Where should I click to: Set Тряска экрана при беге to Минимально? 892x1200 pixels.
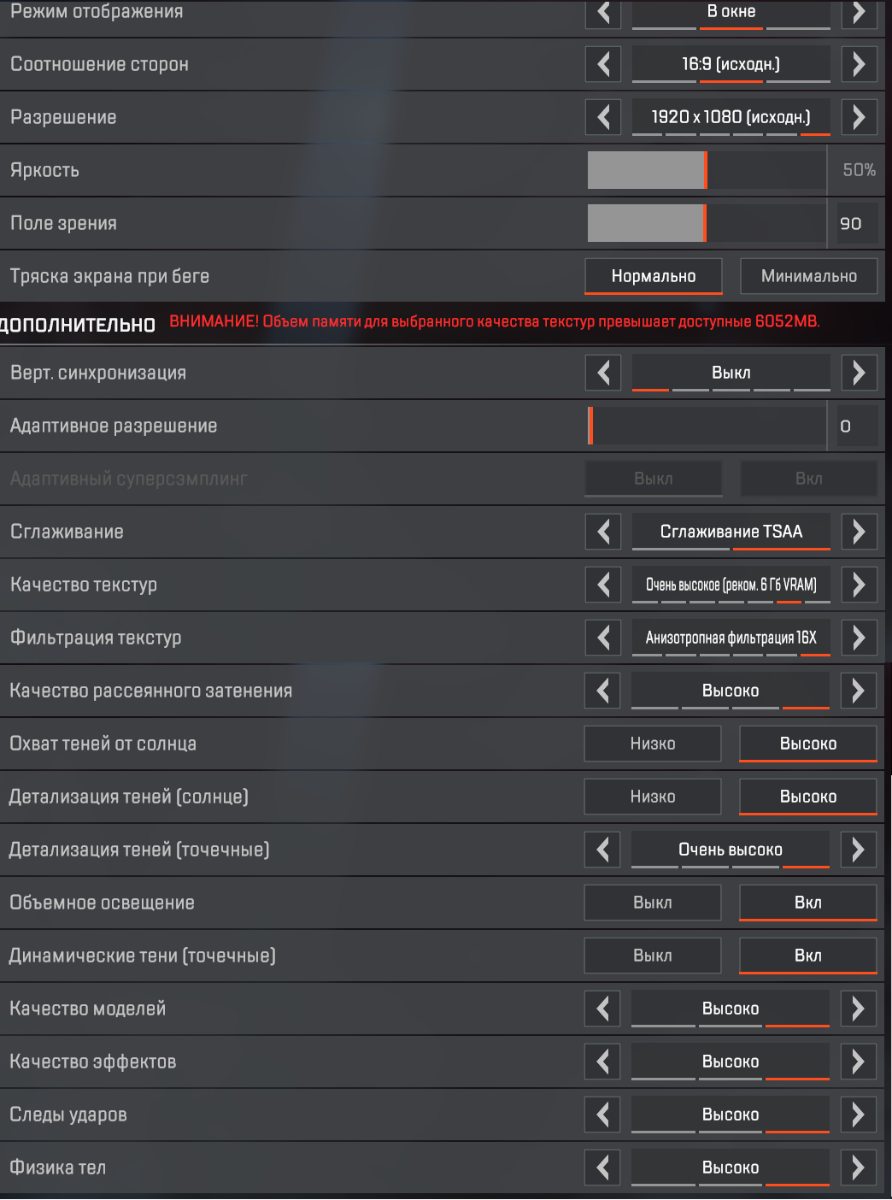tap(808, 276)
